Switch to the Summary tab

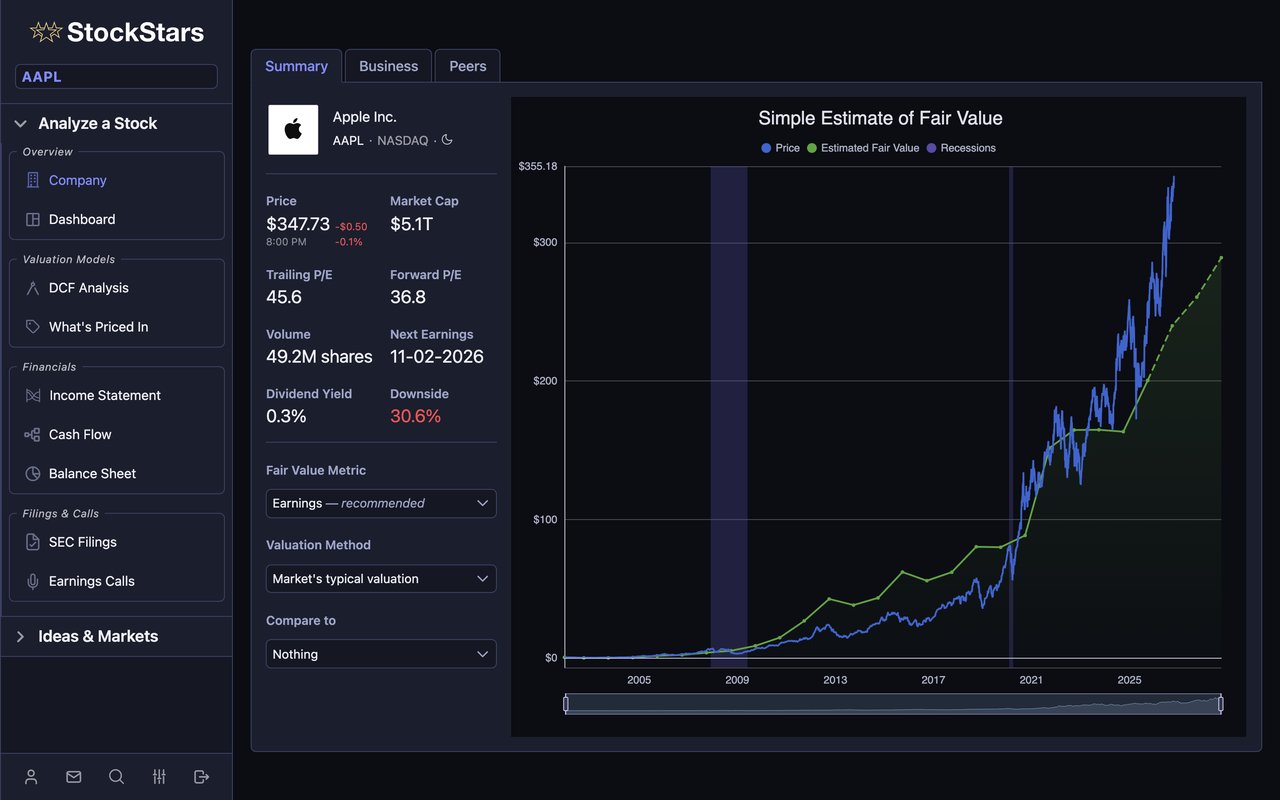296,66
